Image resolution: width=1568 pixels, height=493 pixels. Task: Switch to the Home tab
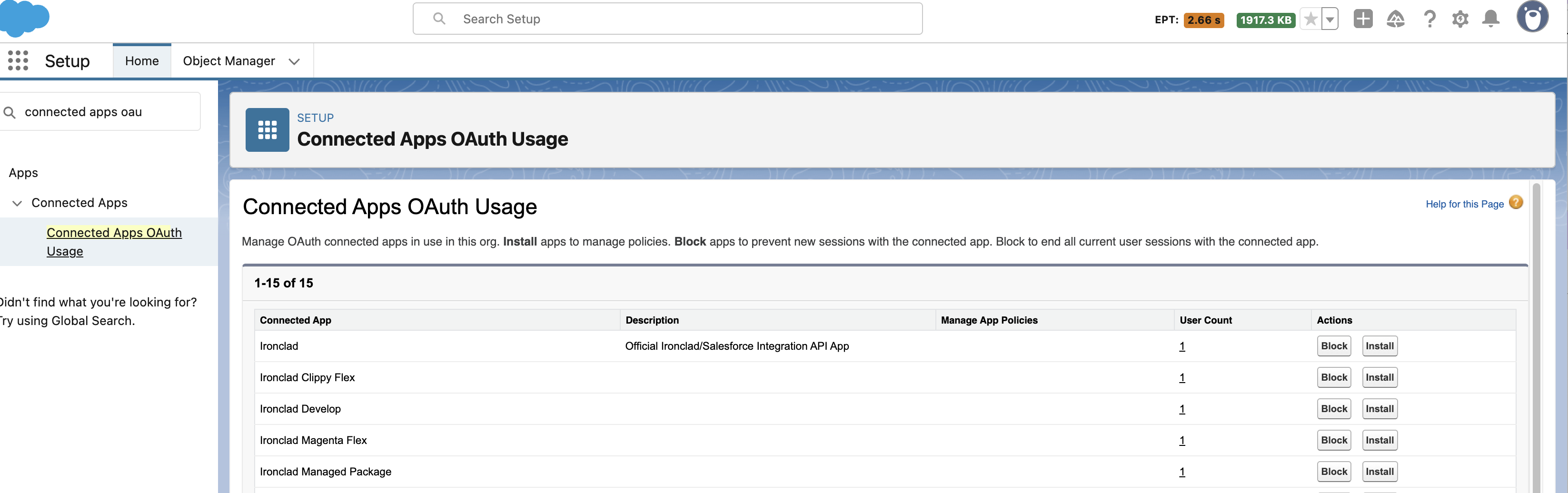141,60
